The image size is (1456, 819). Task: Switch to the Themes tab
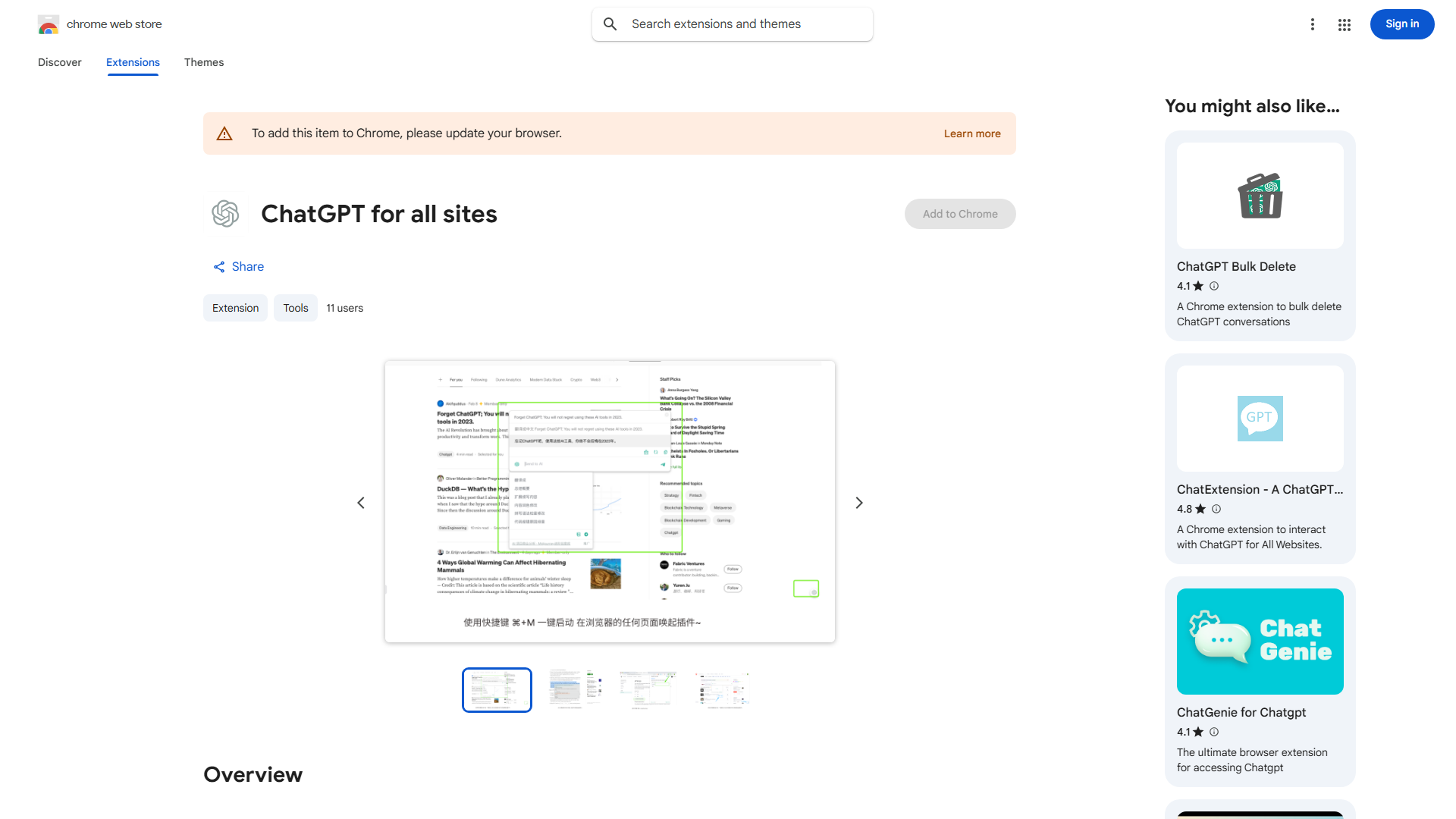pos(203,62)
